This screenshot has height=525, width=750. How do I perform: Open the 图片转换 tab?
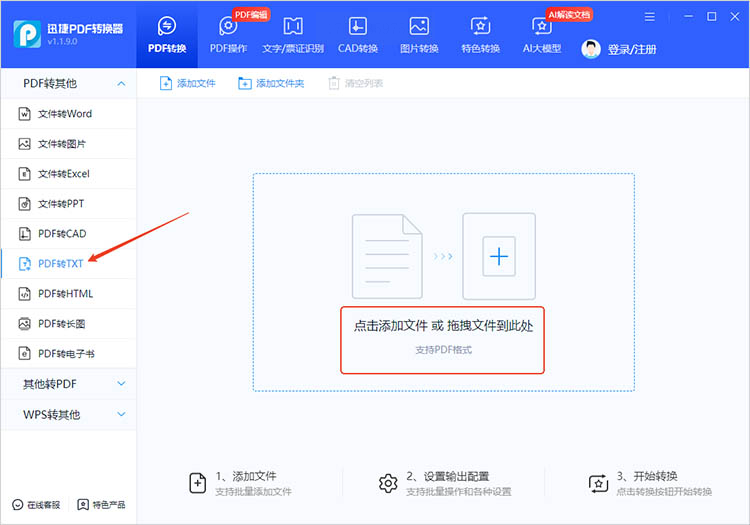[x=419, y=34]
